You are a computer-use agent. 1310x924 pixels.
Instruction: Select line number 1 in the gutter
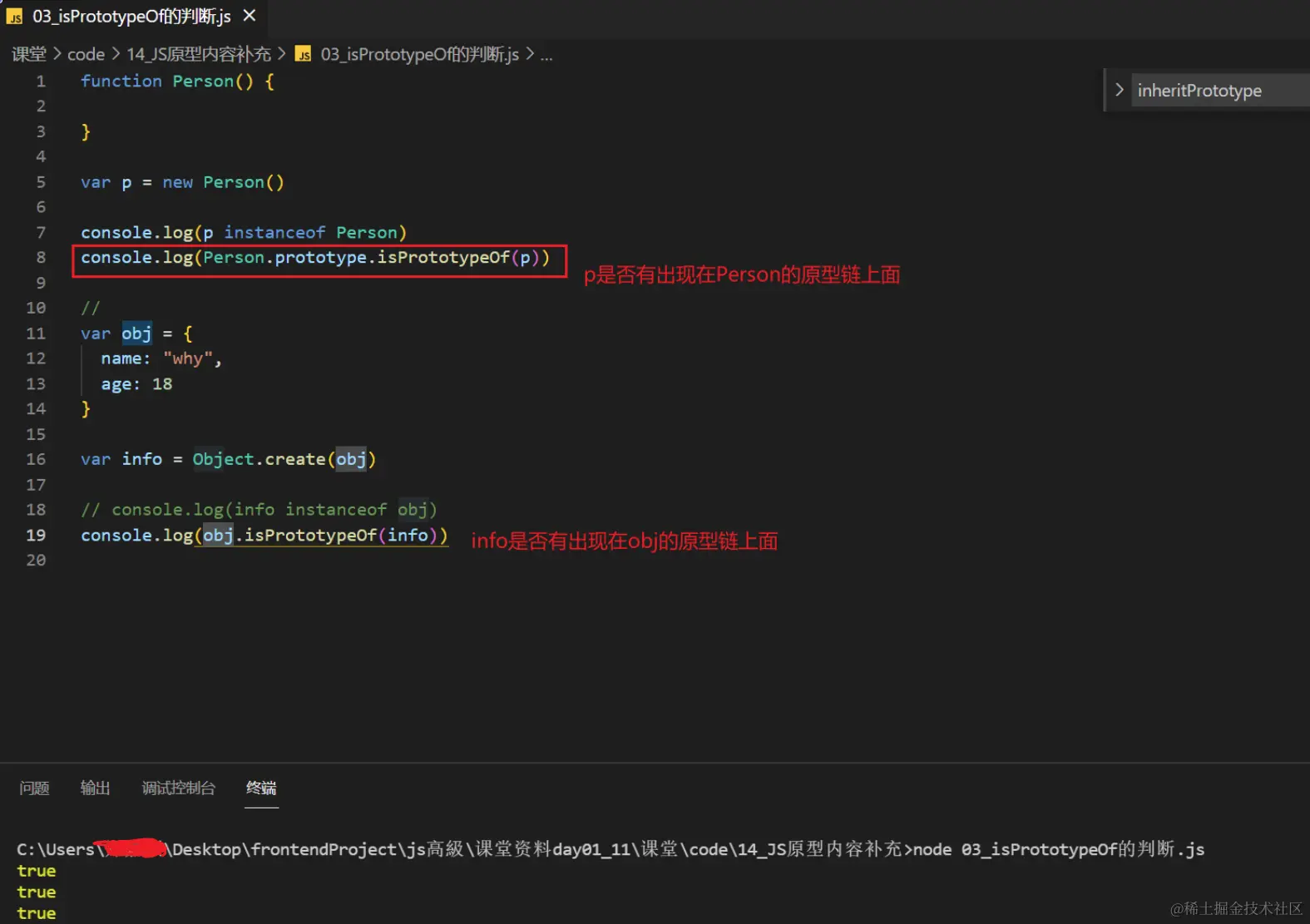(41, 82)
